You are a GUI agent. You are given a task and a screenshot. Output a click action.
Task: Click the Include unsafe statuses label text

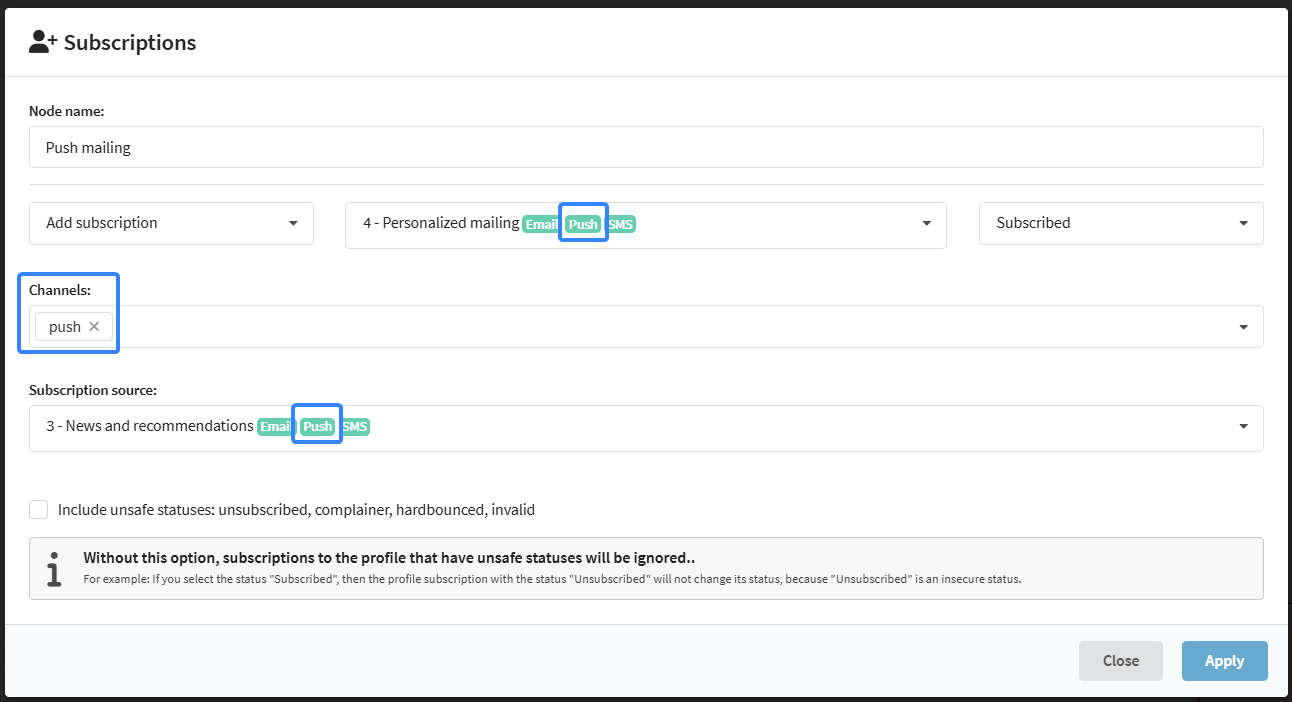(296, 510)
